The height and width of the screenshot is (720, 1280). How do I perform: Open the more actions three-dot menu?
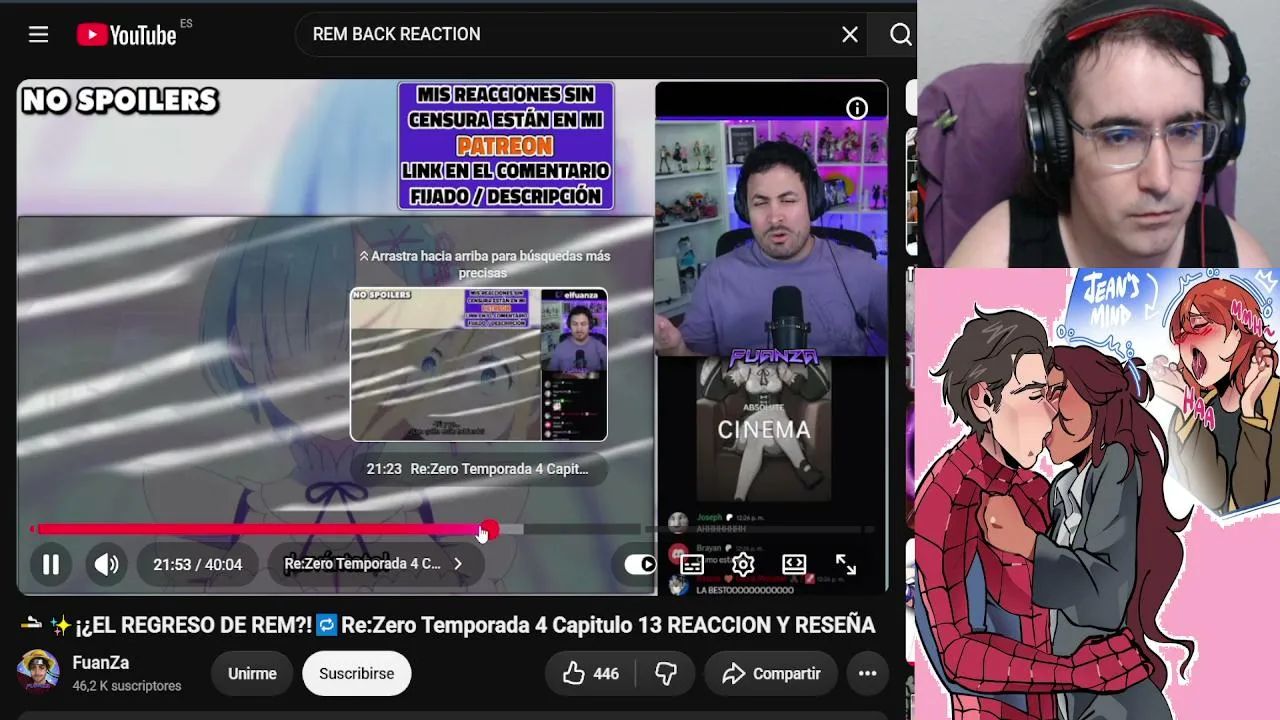(x=868, y=674)
